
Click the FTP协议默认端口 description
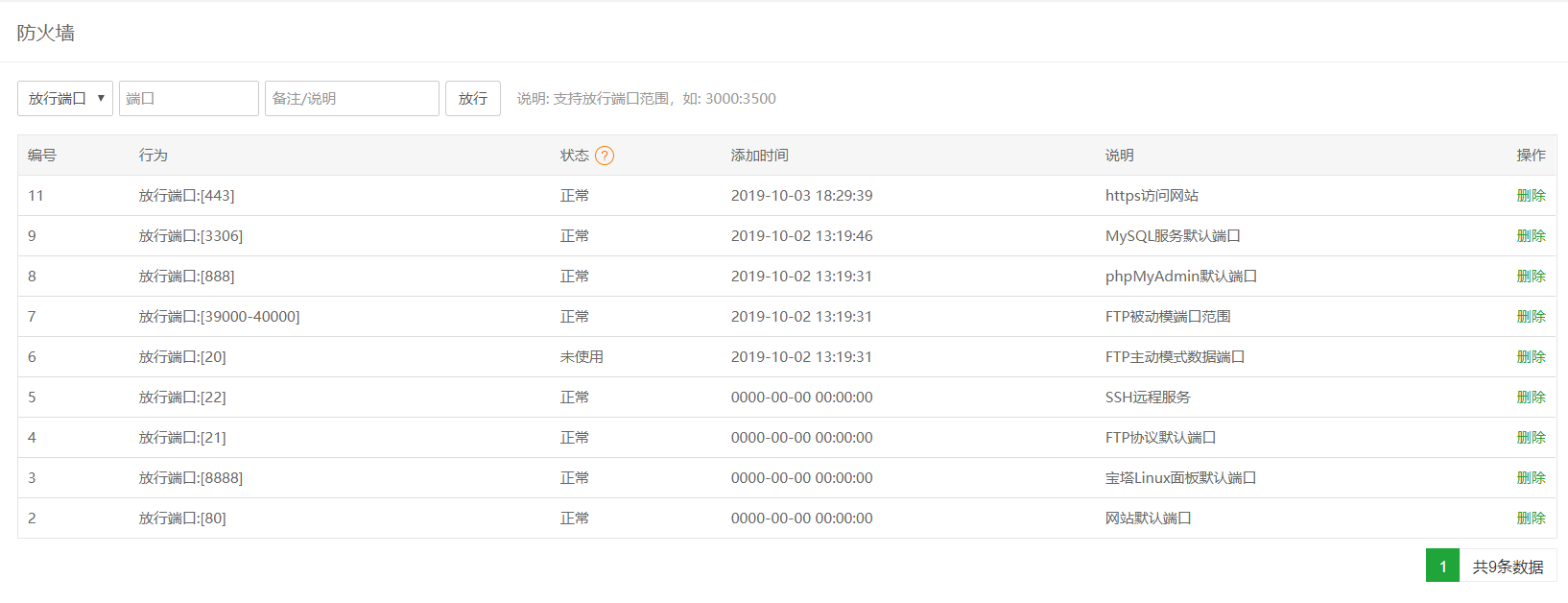1160,438
